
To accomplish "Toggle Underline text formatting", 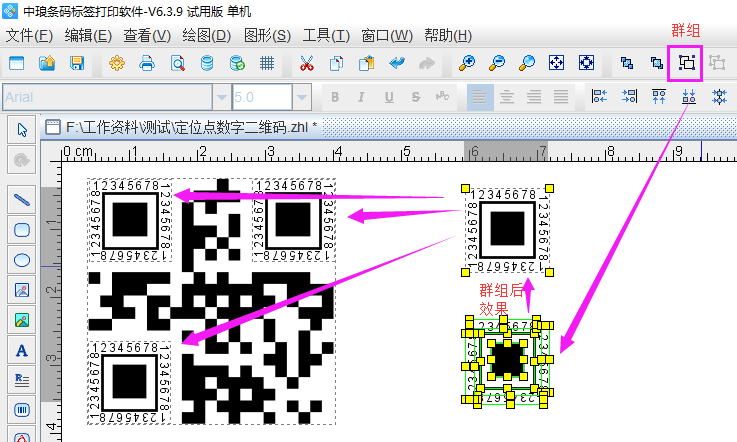I will click(x=387, y=97).
